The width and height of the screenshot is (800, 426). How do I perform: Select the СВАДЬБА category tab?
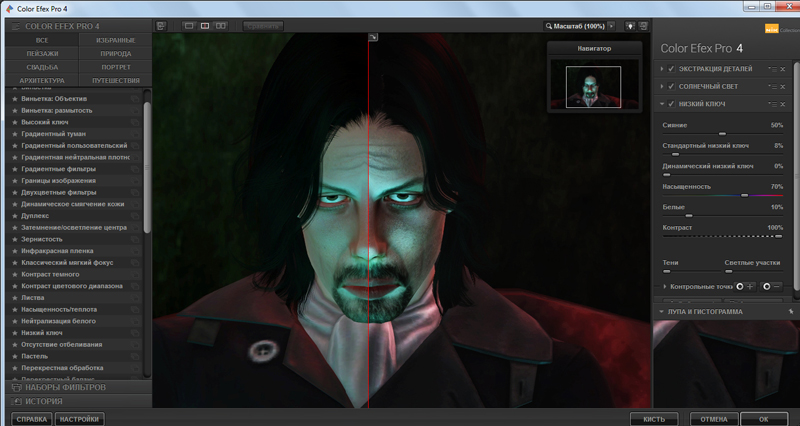pyautogui.click(x=42, y=67)
